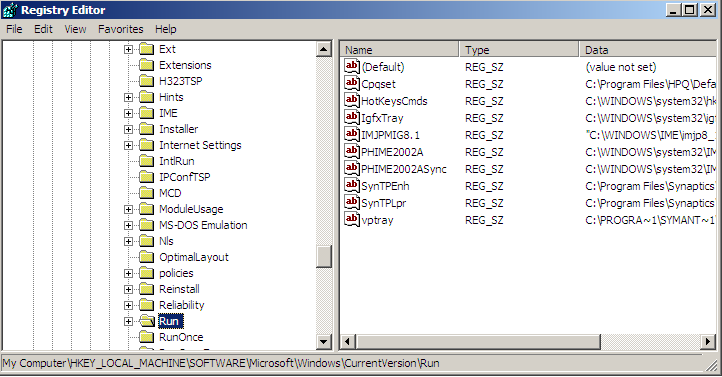
Task: Click the values pane horizontal scroll thumb
Action: point(478,342)
